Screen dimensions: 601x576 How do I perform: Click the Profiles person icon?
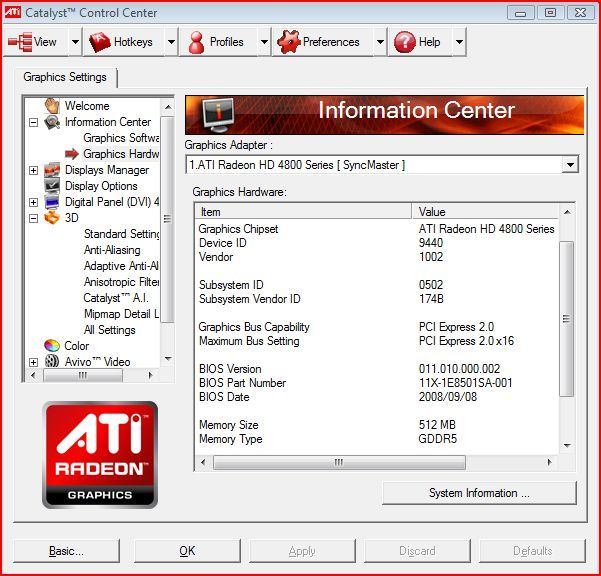coord(196,42)
